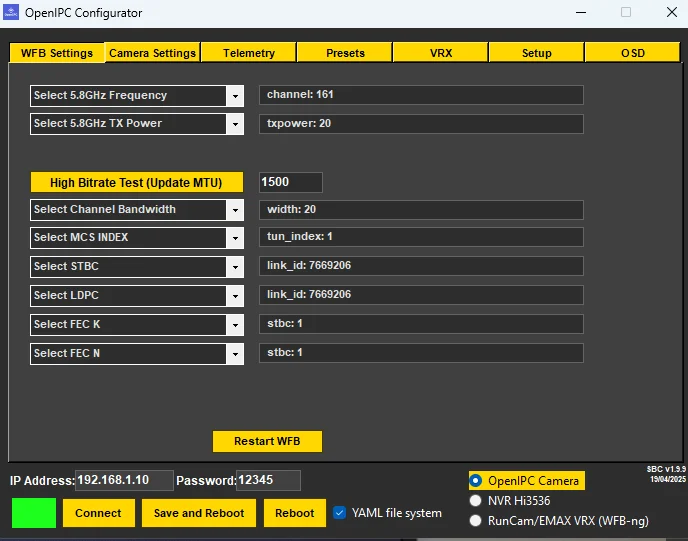The height and width of the screenshot is (541, 688).
Task: Choose RunCam/EMAX VRX (WFB-ng) radio option
Action: tap(476, 521)
